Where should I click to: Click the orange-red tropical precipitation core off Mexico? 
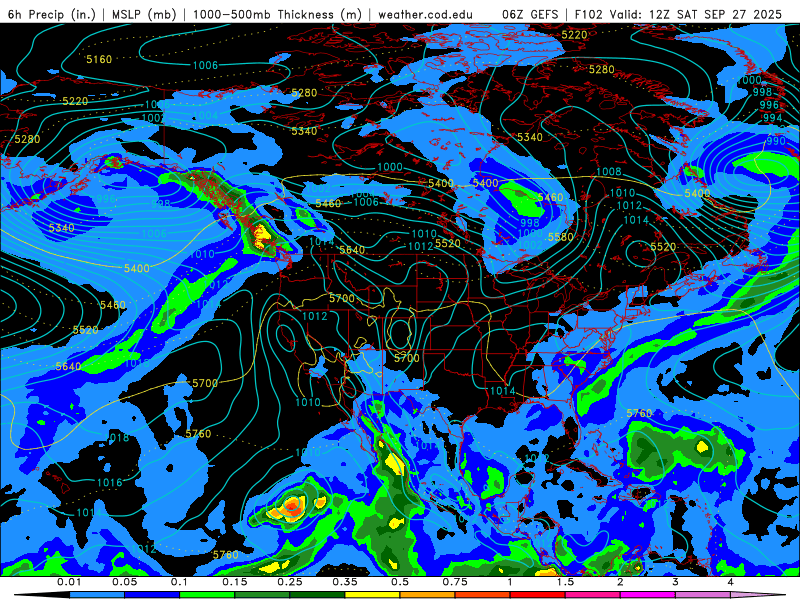point(292,505)
